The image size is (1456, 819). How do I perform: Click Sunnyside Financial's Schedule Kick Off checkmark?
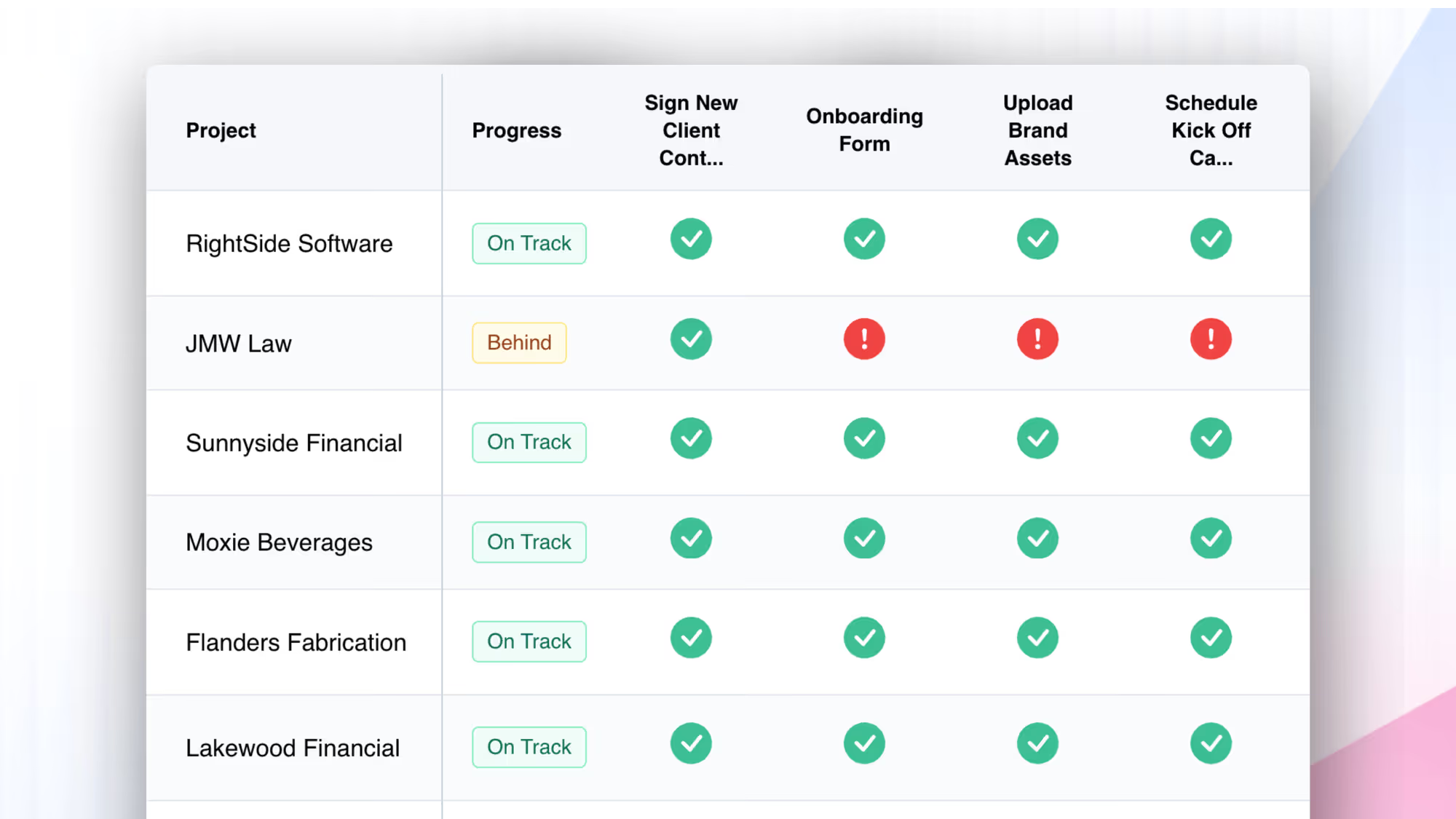pyautogui.click(x=1211, y=438)
